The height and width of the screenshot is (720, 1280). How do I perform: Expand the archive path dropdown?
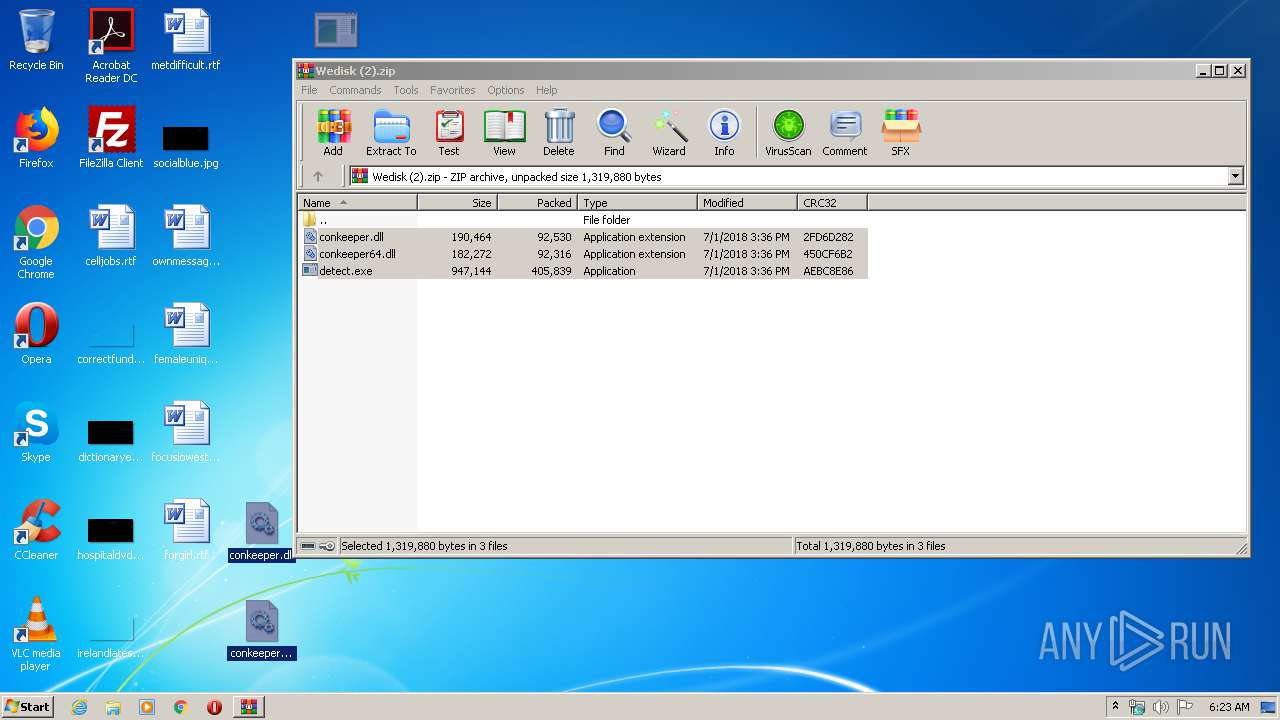pyautogui.click(x=1235, y=176)
